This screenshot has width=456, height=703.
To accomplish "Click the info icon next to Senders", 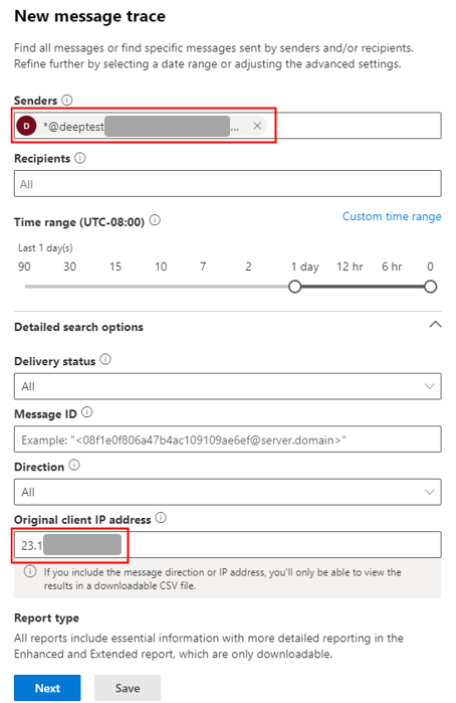I will (67, 100).
